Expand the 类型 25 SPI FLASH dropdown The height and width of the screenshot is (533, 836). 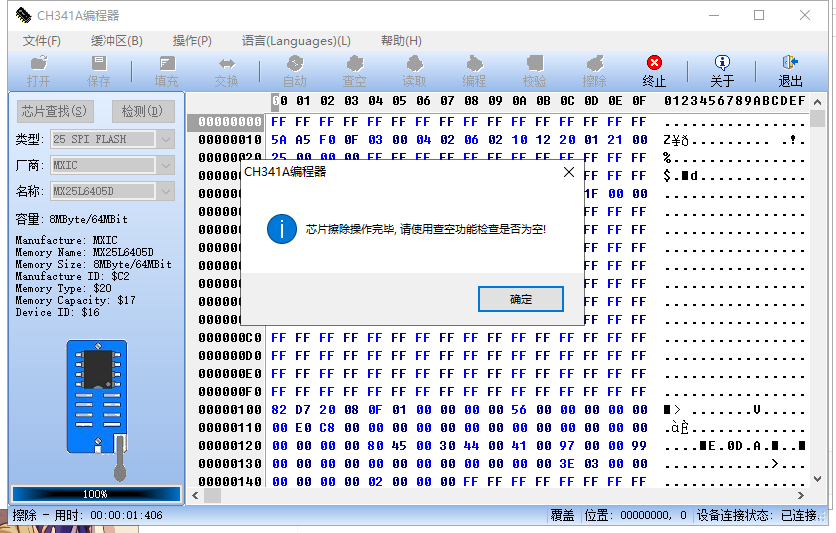coord(166,140)
